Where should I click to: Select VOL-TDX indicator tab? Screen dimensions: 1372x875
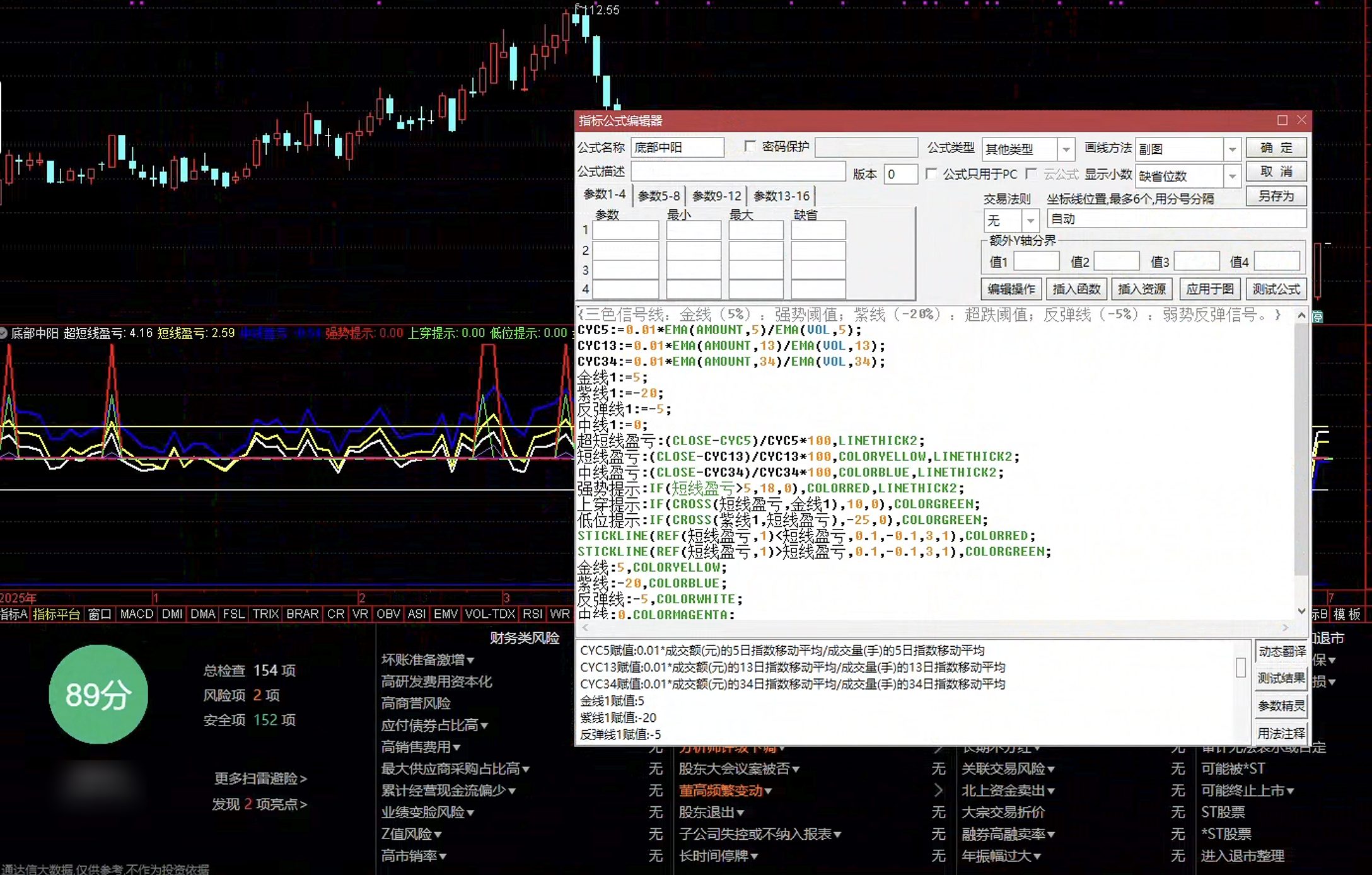[x=490, y=614]
